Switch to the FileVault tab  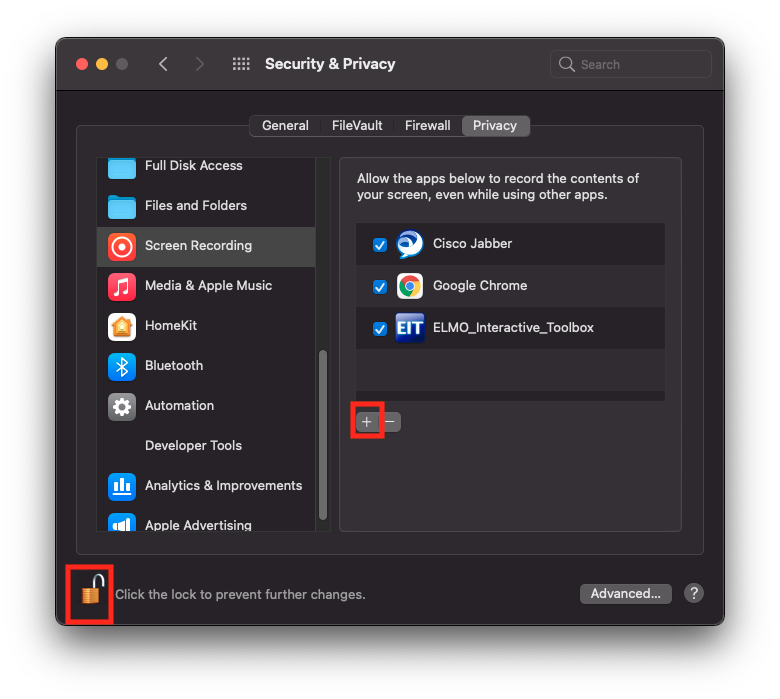coord(357,125)
